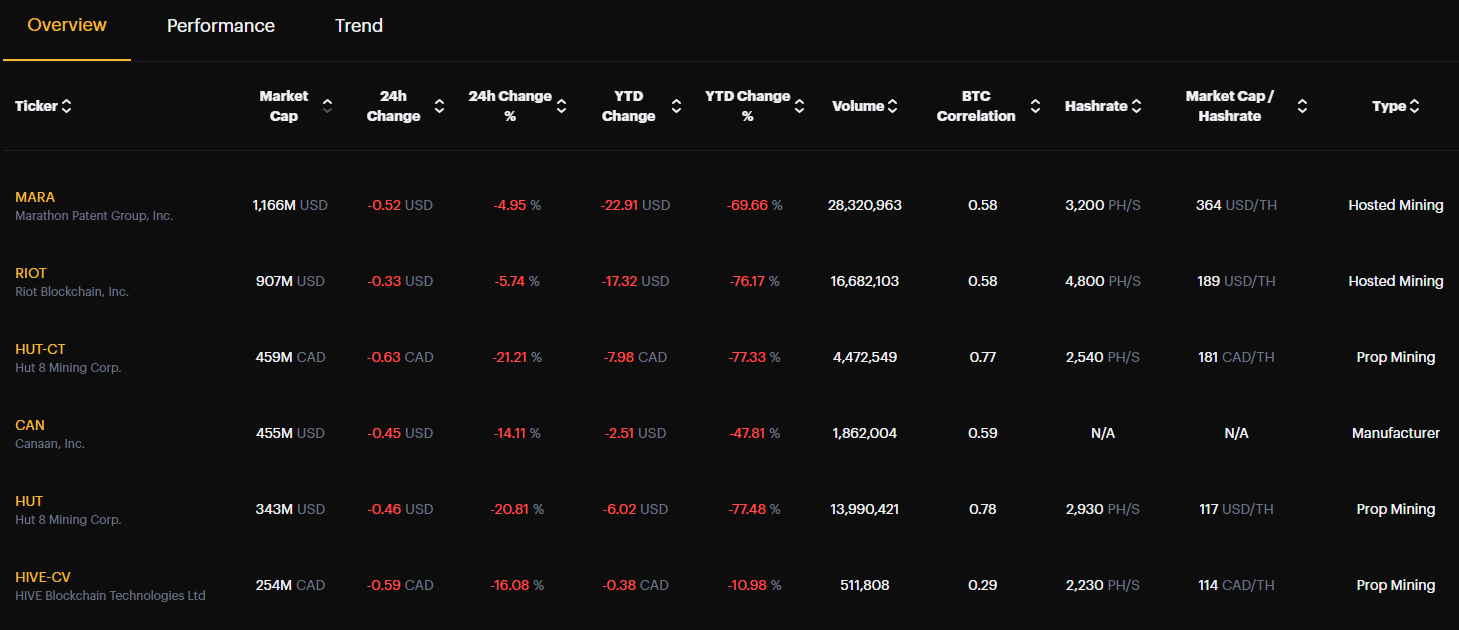Open the RIOT ticker link
This screenshot has height=630, width=1459.
[31, 273]
